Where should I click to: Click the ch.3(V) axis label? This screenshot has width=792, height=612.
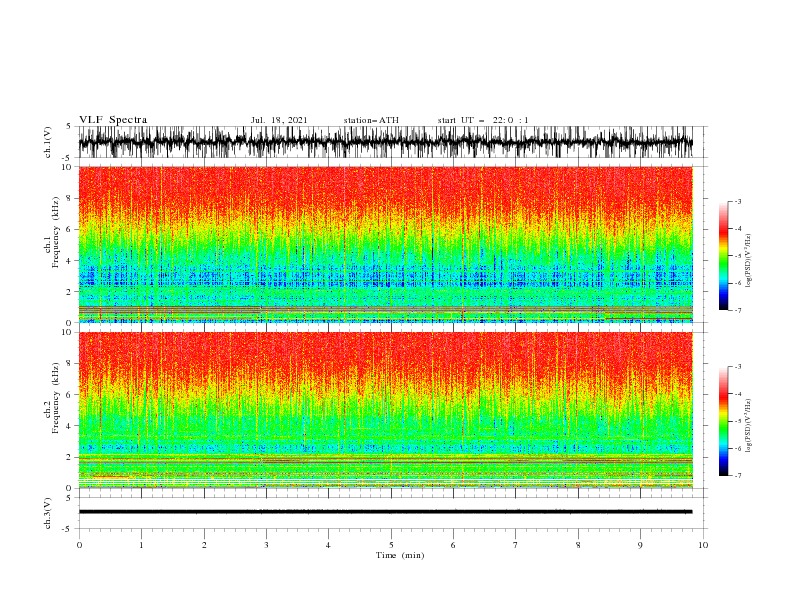pyautogui.click(x=48, y=513)
